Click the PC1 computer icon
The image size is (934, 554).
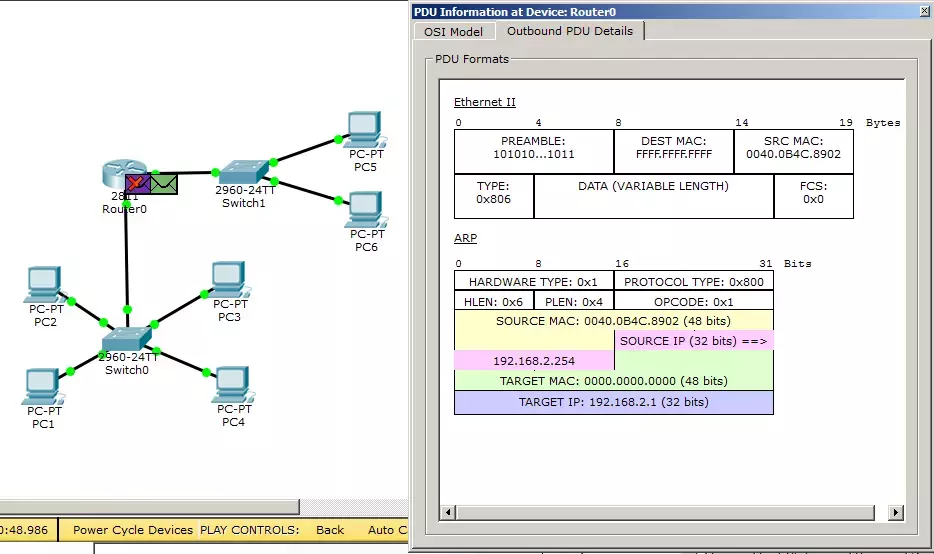(43, 387)
